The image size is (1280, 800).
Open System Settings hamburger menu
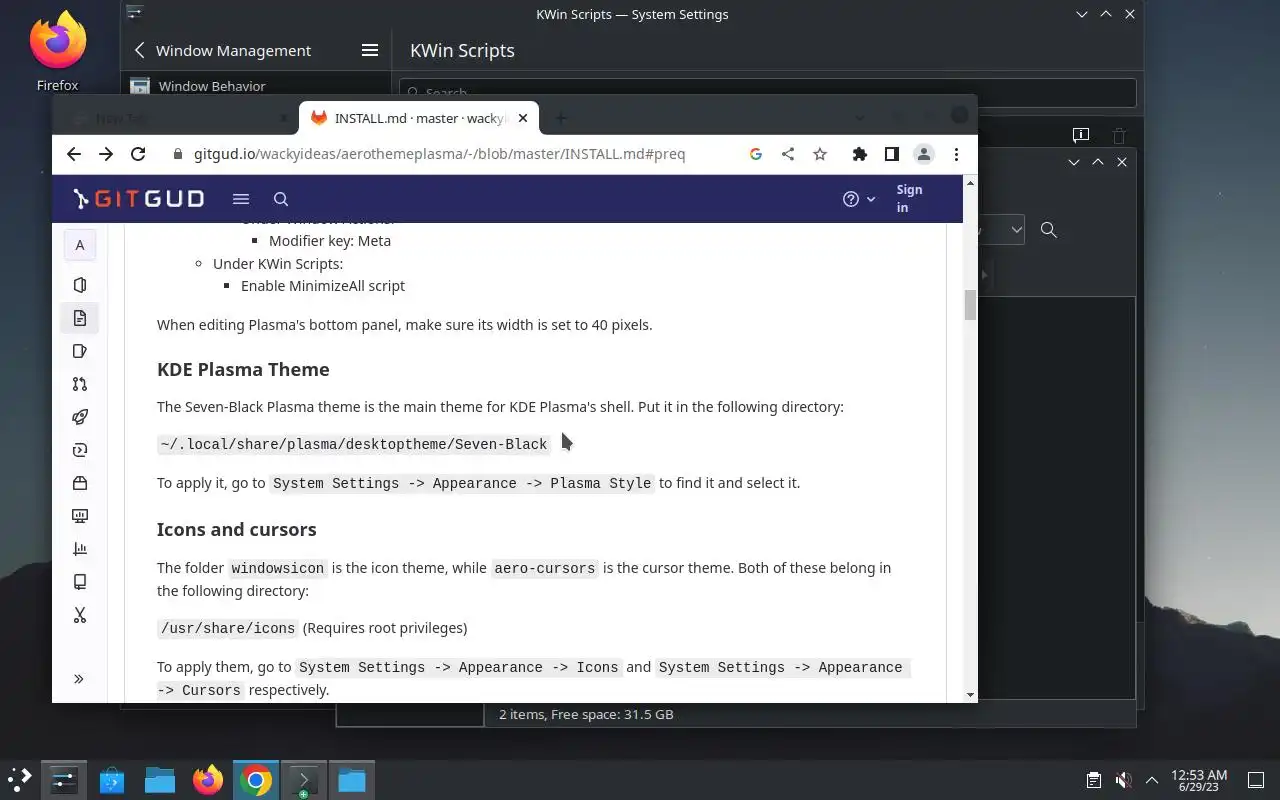click(370, 50)
